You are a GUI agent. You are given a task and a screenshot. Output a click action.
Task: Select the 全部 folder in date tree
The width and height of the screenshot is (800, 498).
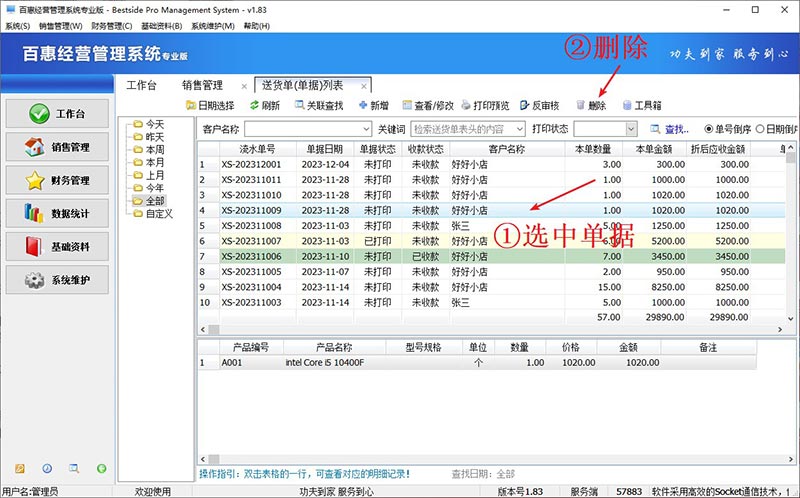coord(149,201)
